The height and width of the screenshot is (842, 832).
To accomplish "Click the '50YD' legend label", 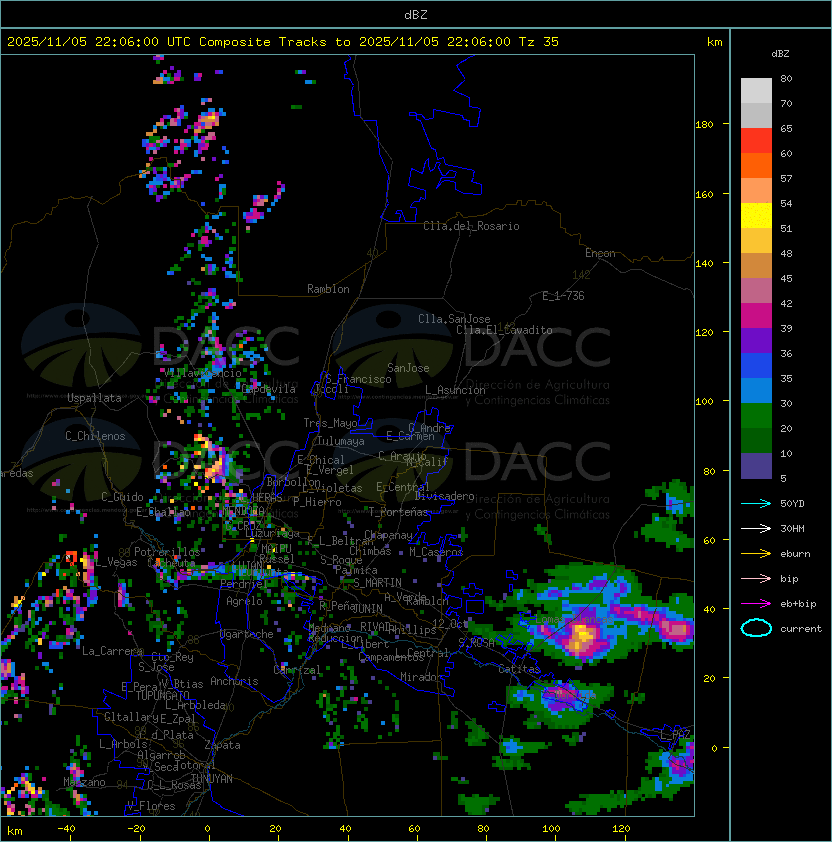I will tap(792, 503).
